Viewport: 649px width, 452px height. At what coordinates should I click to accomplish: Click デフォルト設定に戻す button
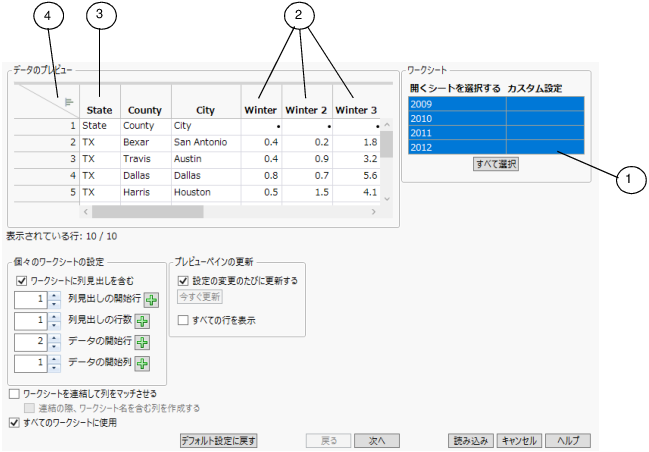tap(219, 440)
